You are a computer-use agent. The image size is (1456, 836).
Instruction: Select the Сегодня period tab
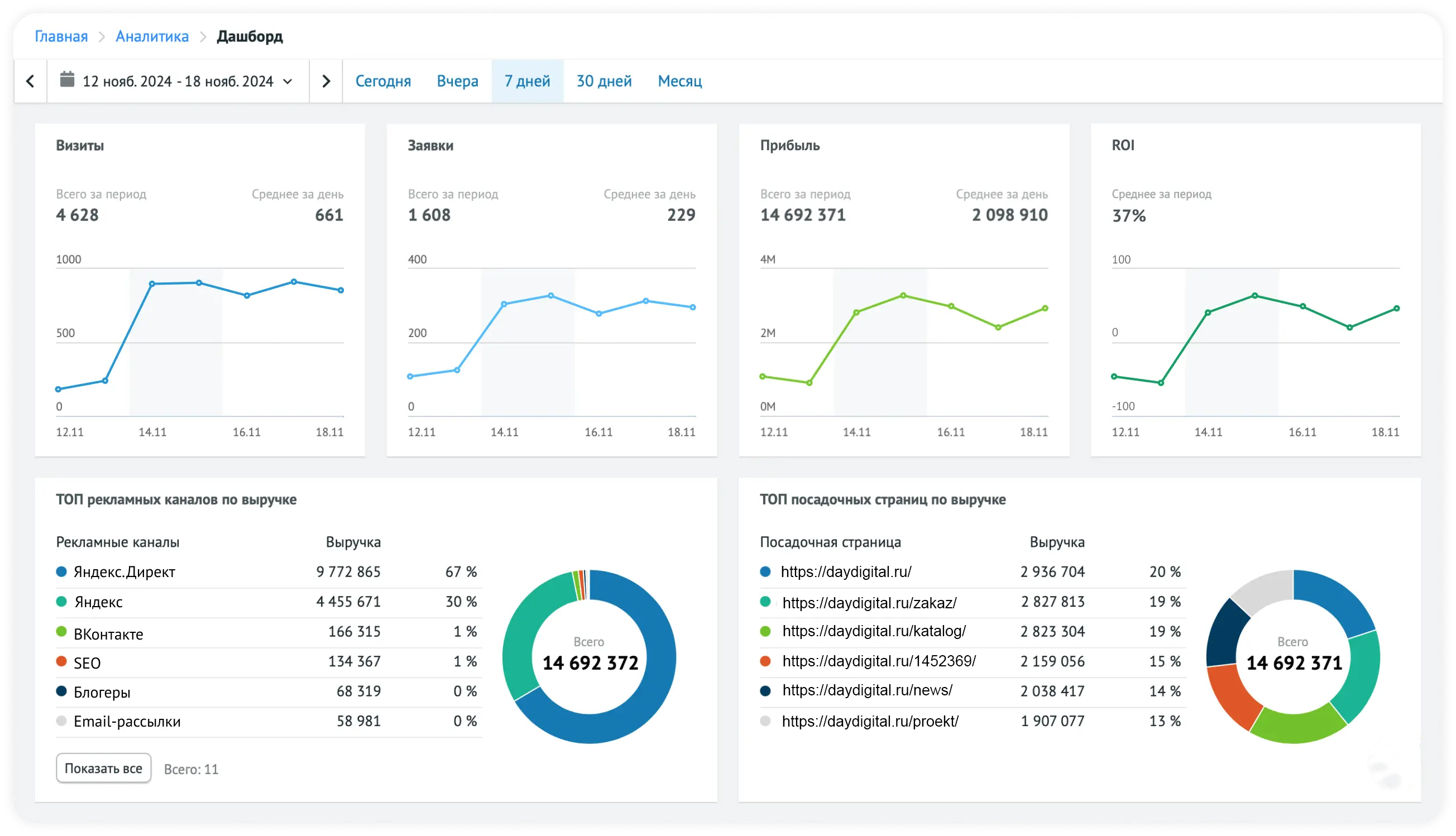point(382,81)
